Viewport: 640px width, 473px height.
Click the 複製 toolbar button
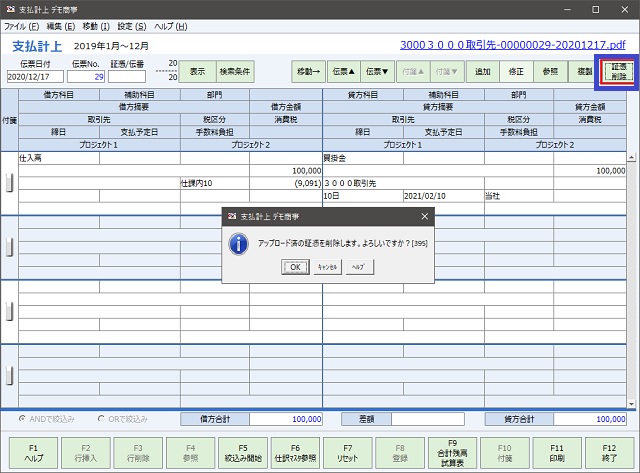tap(584, 71)
